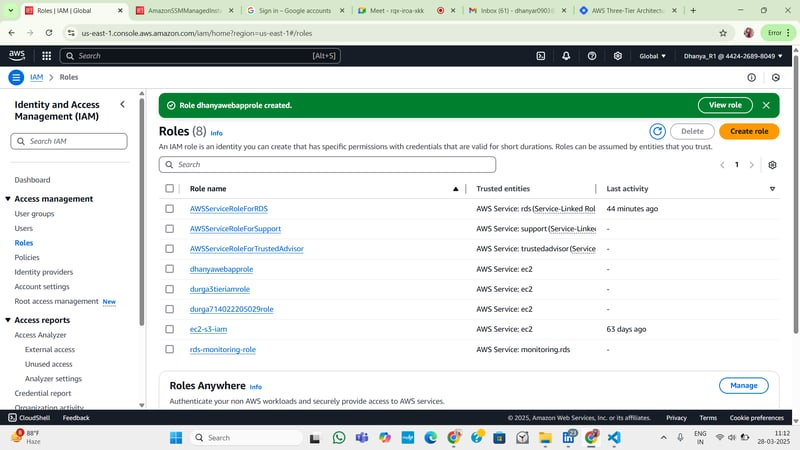800x450 pixels.
Task: Open Microsoft Teams from the taskbar
Action: pos(362,438)
